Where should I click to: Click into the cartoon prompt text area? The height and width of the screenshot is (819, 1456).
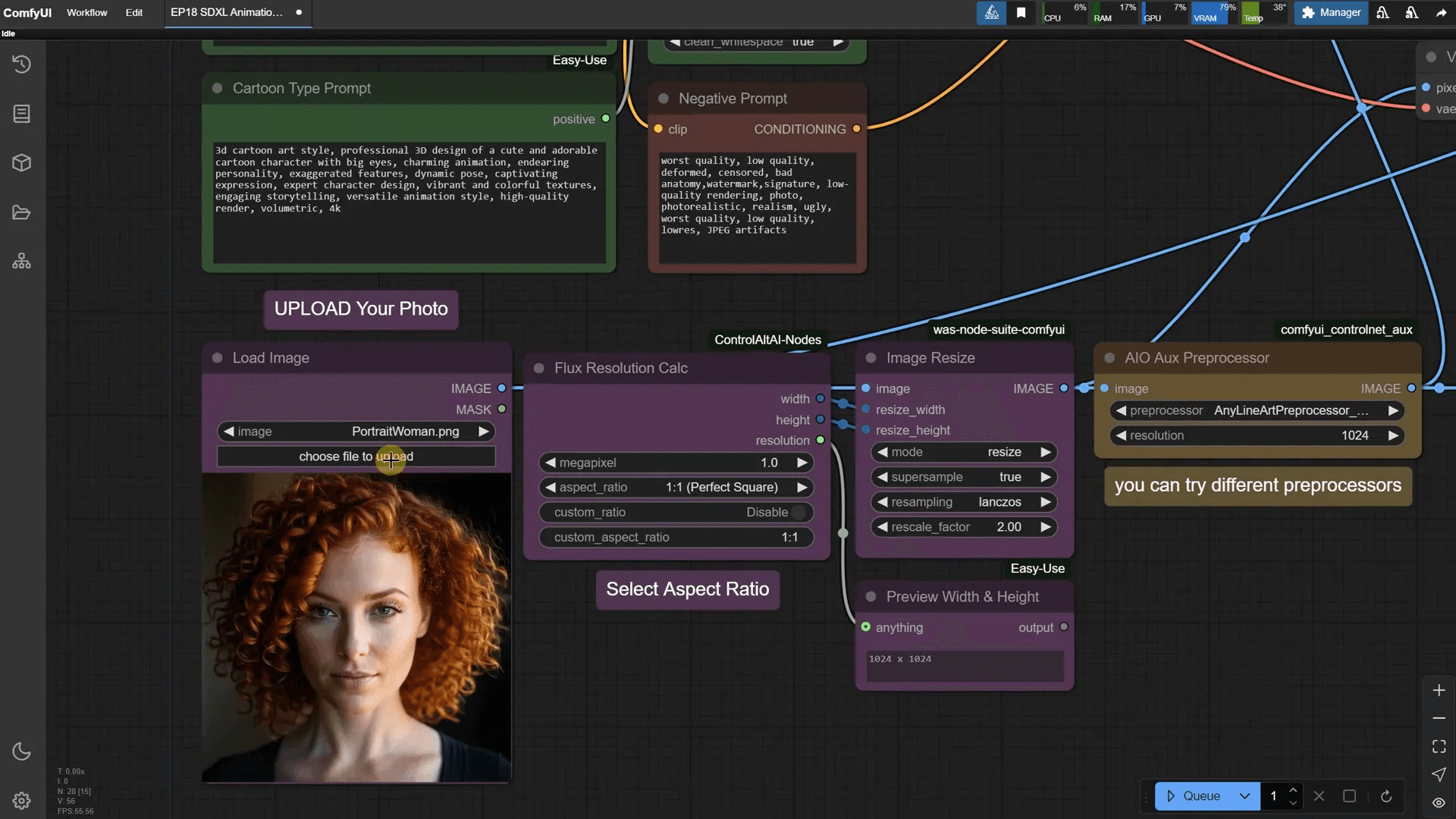coord(409,202)
